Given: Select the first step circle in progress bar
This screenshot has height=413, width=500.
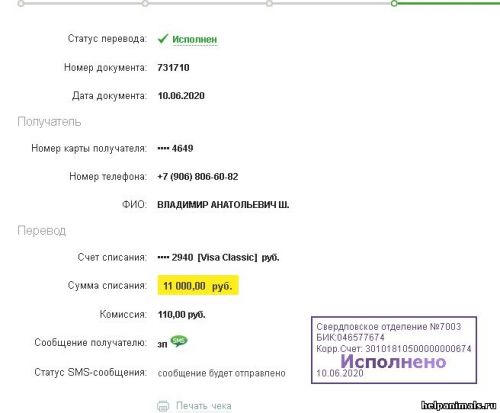Looking at the screenshot, I should pyautogui.click(x=21, y=4).
